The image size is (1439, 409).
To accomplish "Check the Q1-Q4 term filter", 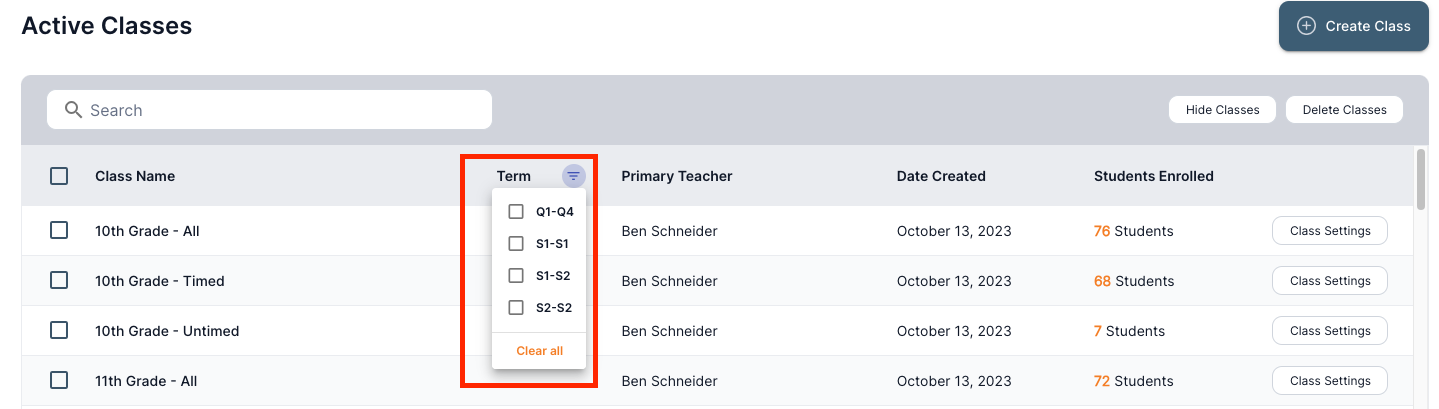I will (516, 212).
